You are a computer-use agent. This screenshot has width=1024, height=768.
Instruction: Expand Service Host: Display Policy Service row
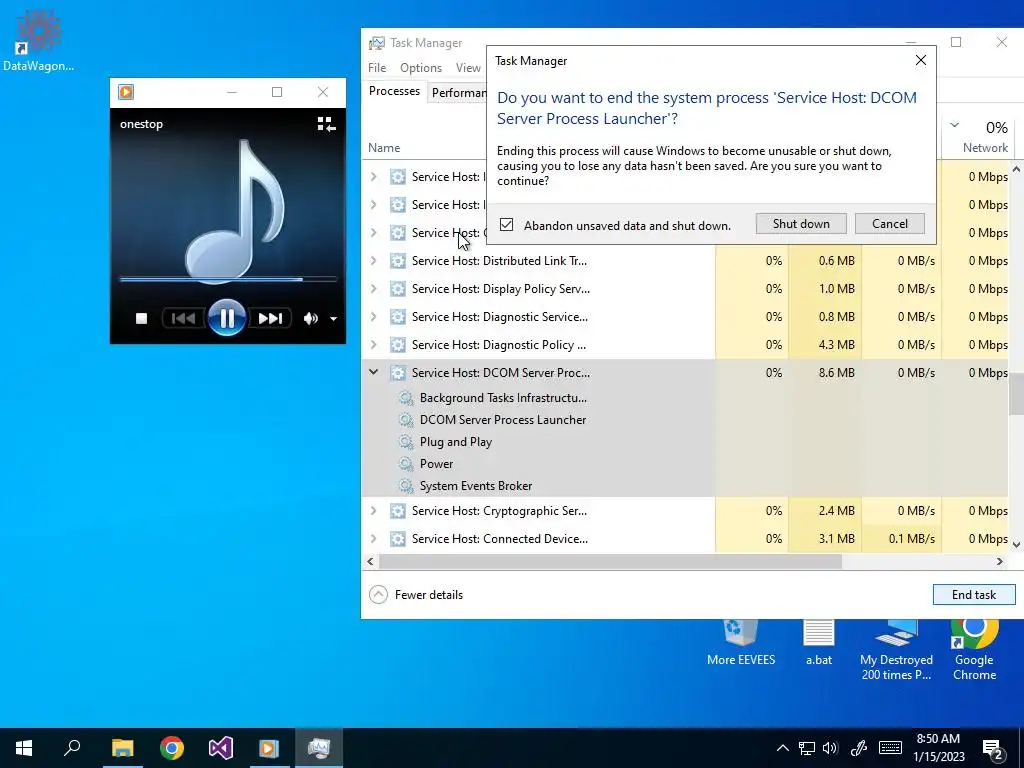(374, 289)
